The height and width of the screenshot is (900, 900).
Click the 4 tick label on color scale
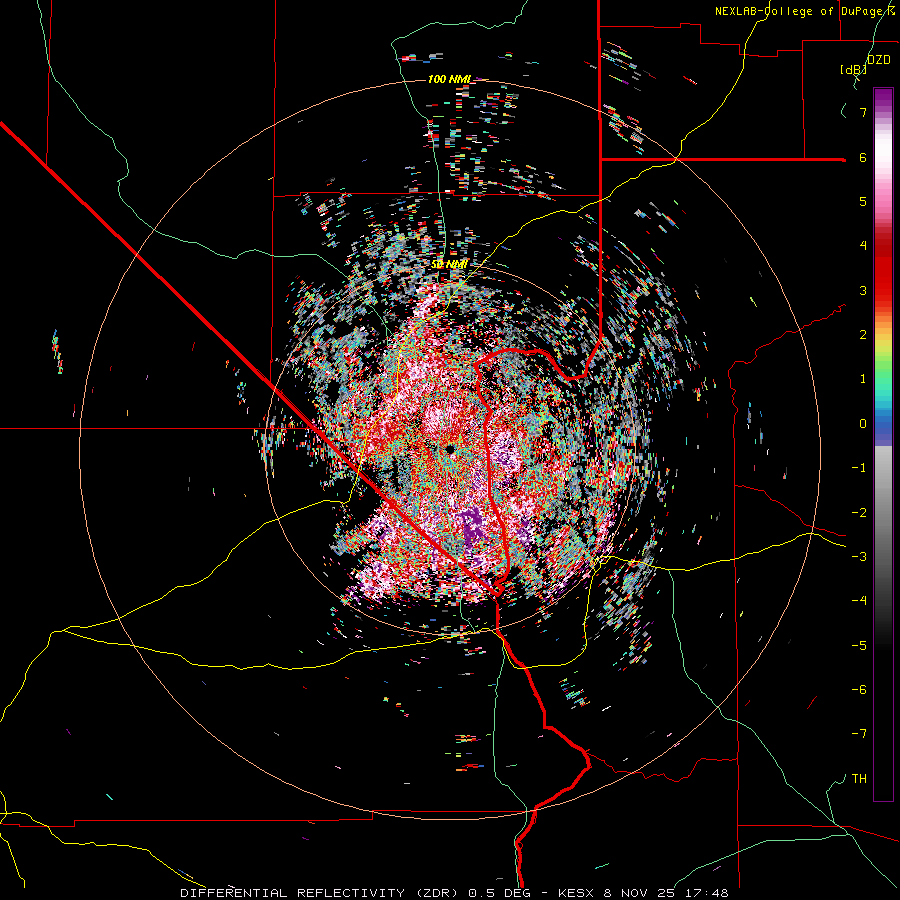[863, 246]
